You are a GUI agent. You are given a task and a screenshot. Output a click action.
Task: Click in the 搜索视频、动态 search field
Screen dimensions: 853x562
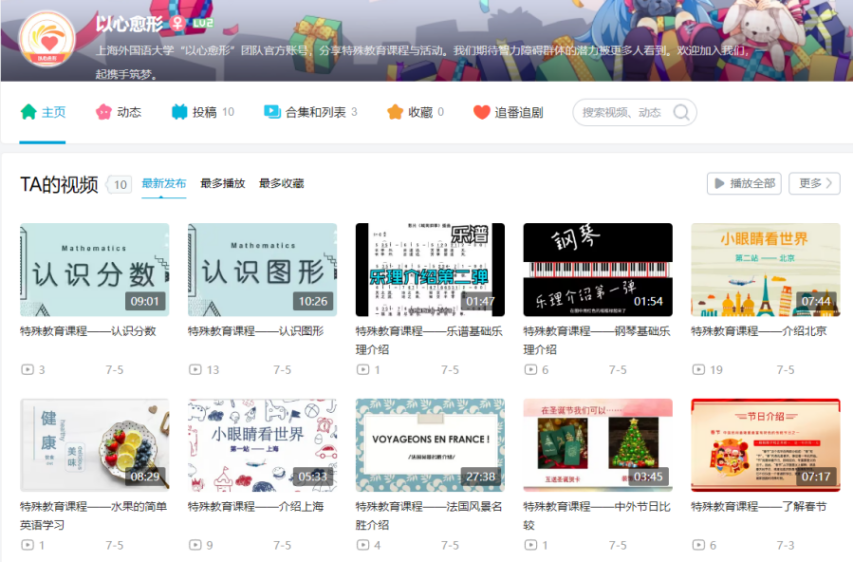click(620, 112)
